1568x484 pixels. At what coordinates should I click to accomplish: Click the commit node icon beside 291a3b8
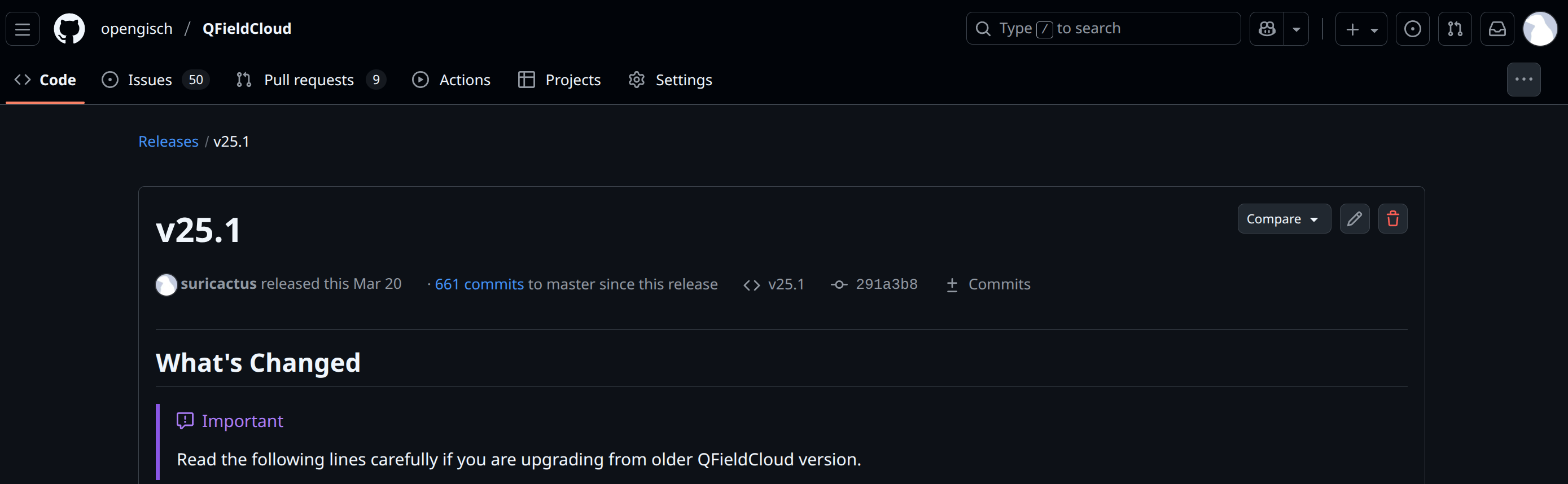839,284
